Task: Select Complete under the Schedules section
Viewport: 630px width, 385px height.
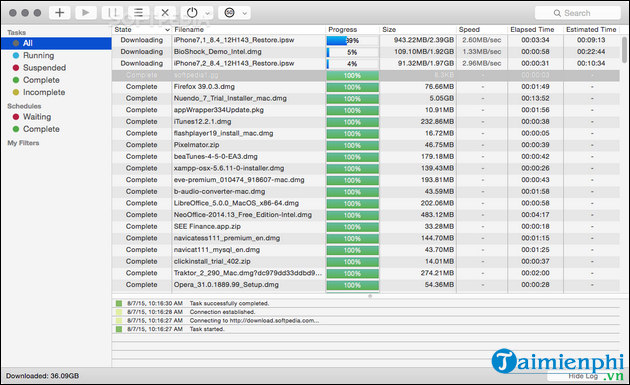Action: (x=41, y=129)
